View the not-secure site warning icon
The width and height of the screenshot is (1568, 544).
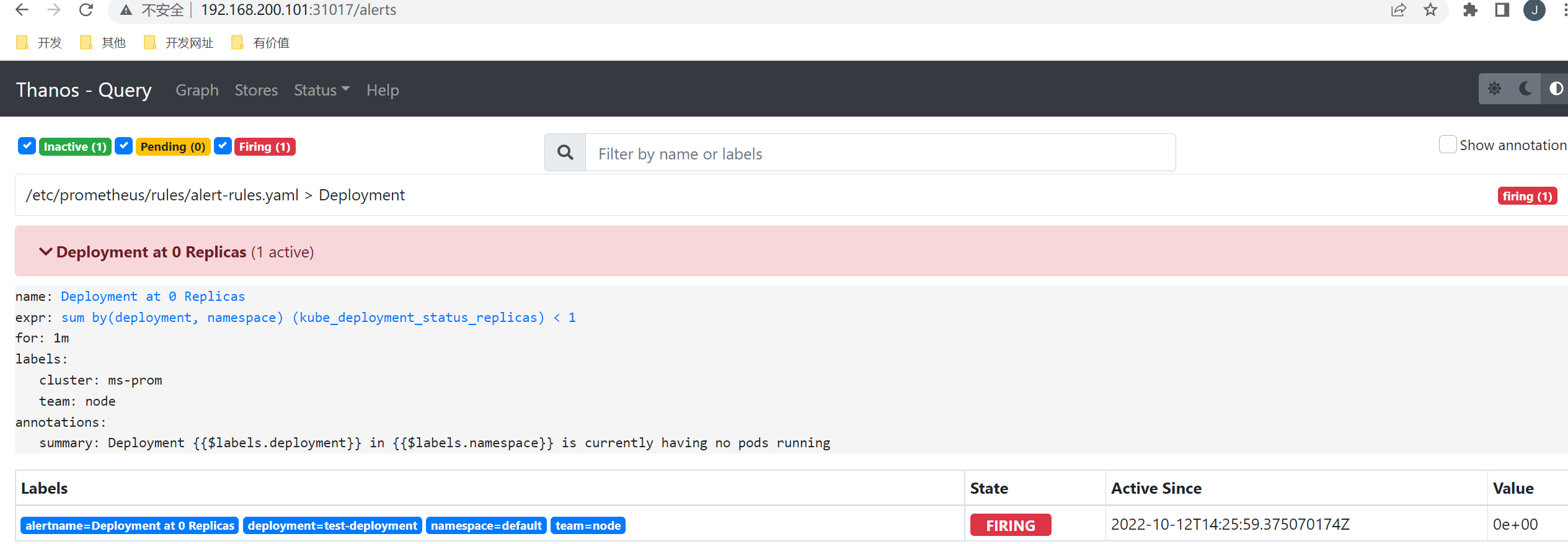pos(126,10)
